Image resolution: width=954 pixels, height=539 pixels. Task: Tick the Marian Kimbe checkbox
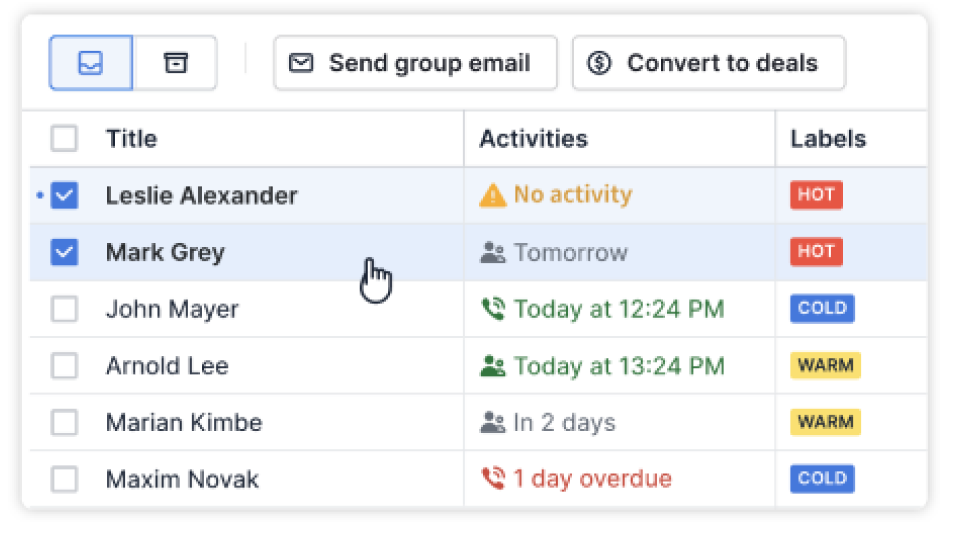point(64,423)
